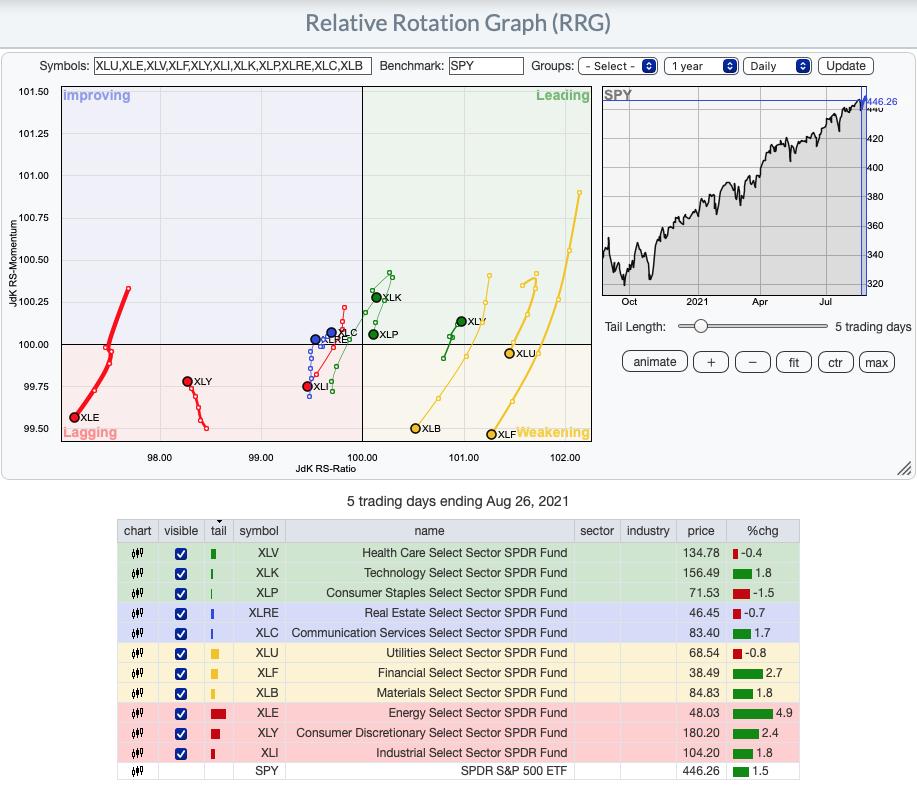Click the SPY price chart thumbnail
This screenshot has height=786, width=917.
tap(735, 191)
